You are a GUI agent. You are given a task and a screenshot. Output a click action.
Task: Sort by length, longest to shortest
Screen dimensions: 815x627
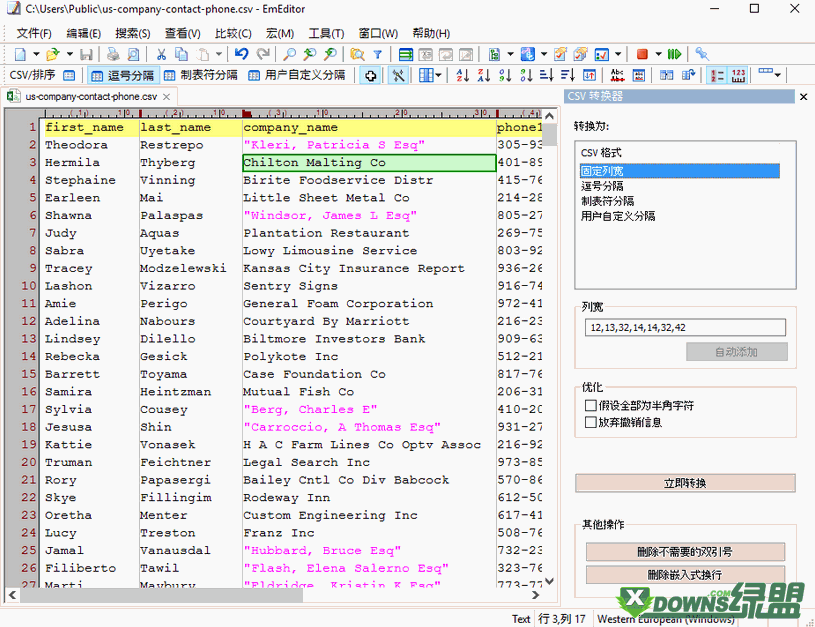pos(568,75)
